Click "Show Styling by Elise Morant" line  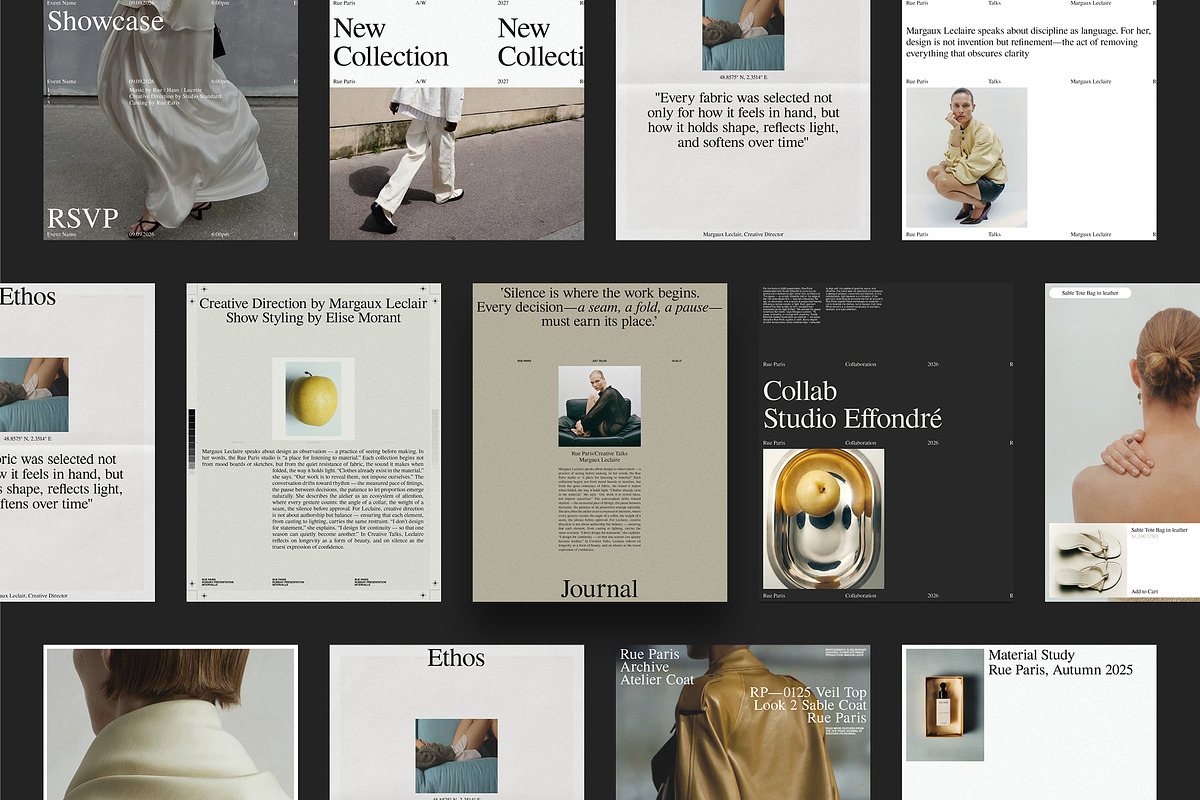pyautogui.click(x=313, y=318)
